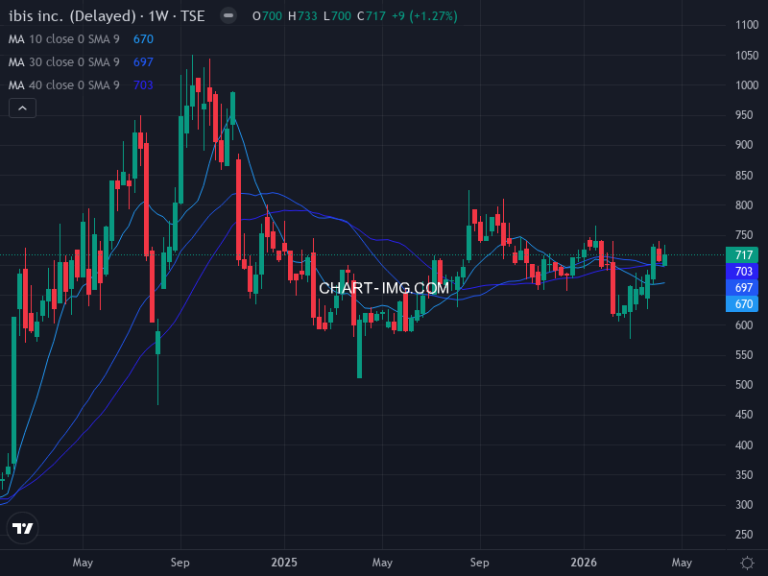Click MA 30 value 697 in legend

(144, 62)
